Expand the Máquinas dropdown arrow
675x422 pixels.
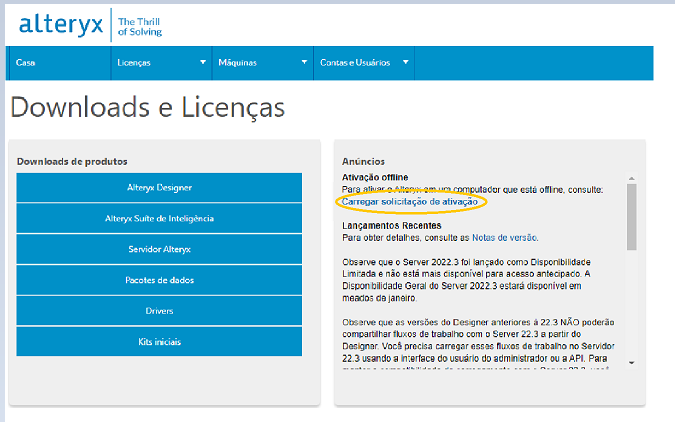click(304, 62)
